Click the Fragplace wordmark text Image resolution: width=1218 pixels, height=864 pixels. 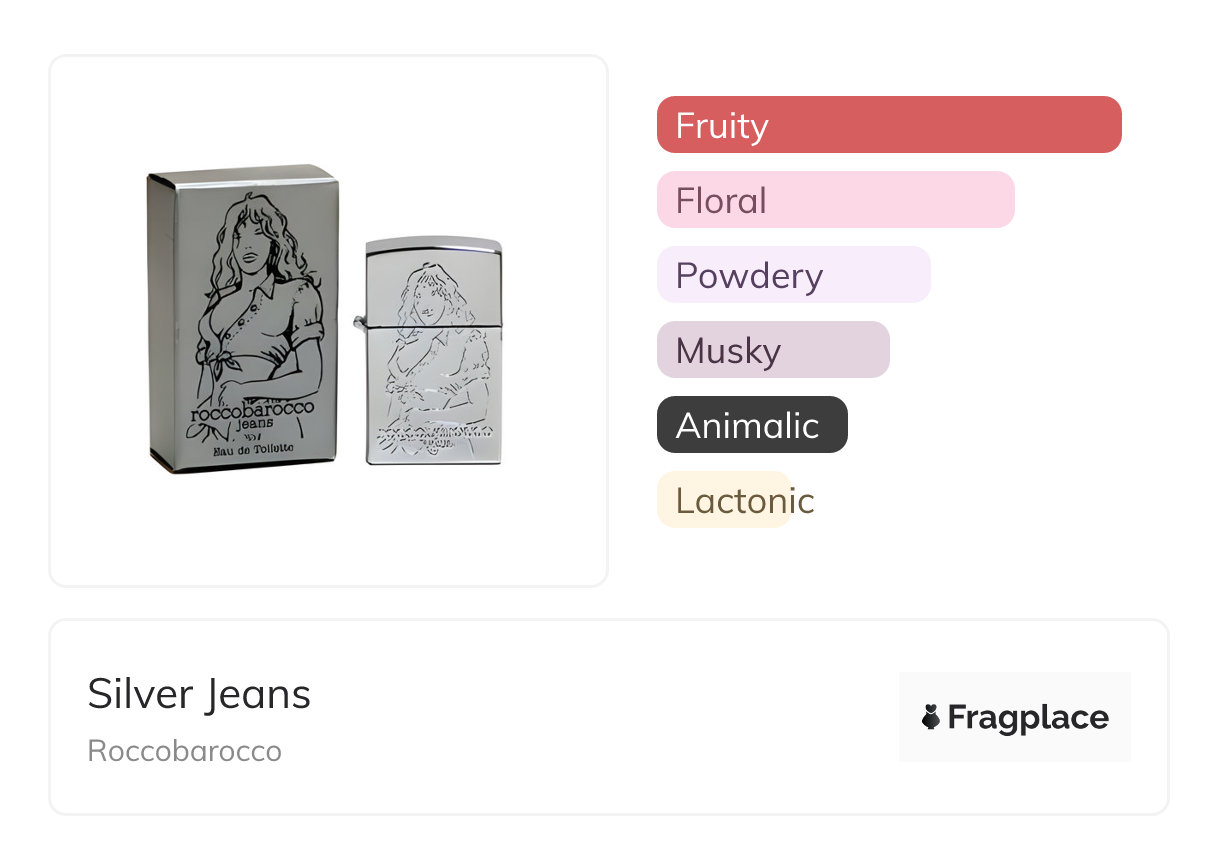pyautogui.click(x=1028, y=717)
